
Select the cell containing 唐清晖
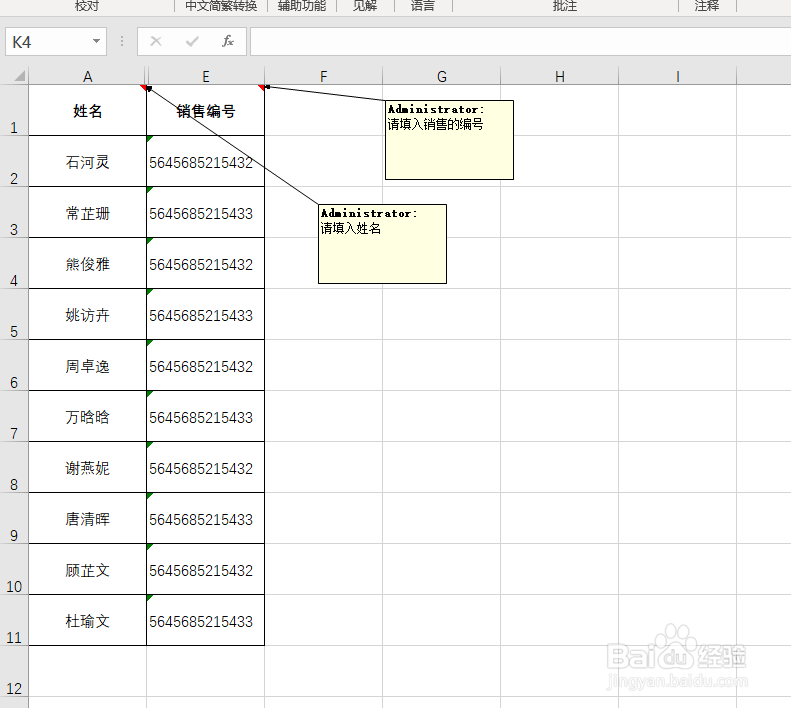tap(87, 518)
